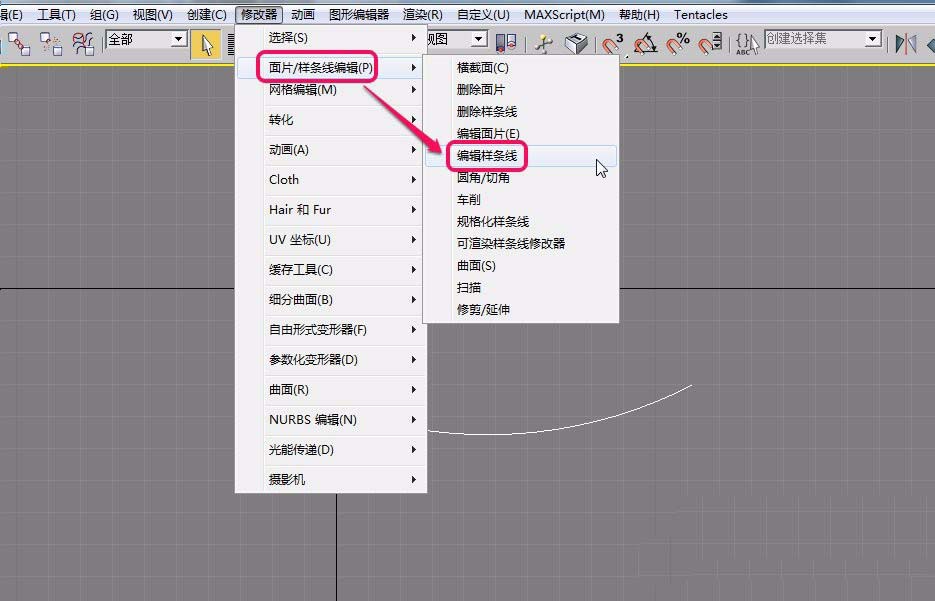
Task: Open the 视图(V) menu
Action: tap(153, 14)
